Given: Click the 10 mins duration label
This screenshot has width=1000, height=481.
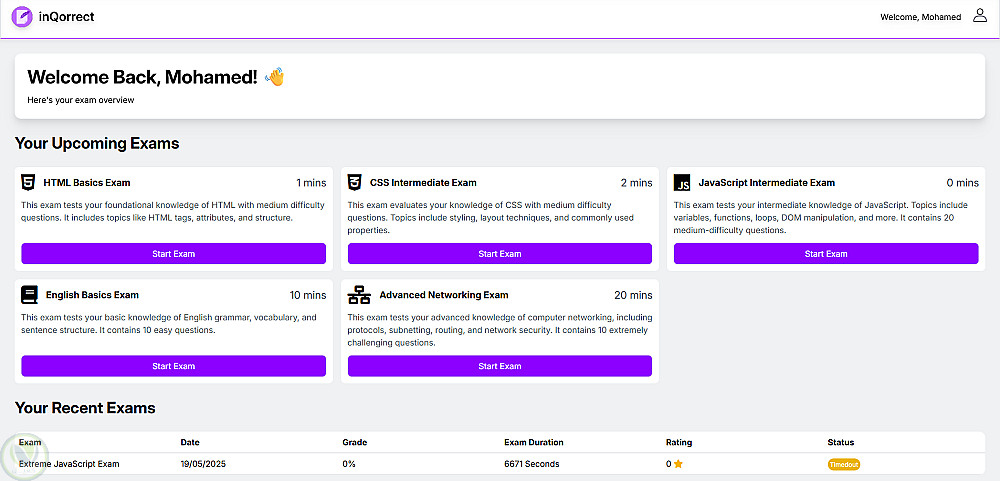Looking at the screenshot, I should click(308, 295).
